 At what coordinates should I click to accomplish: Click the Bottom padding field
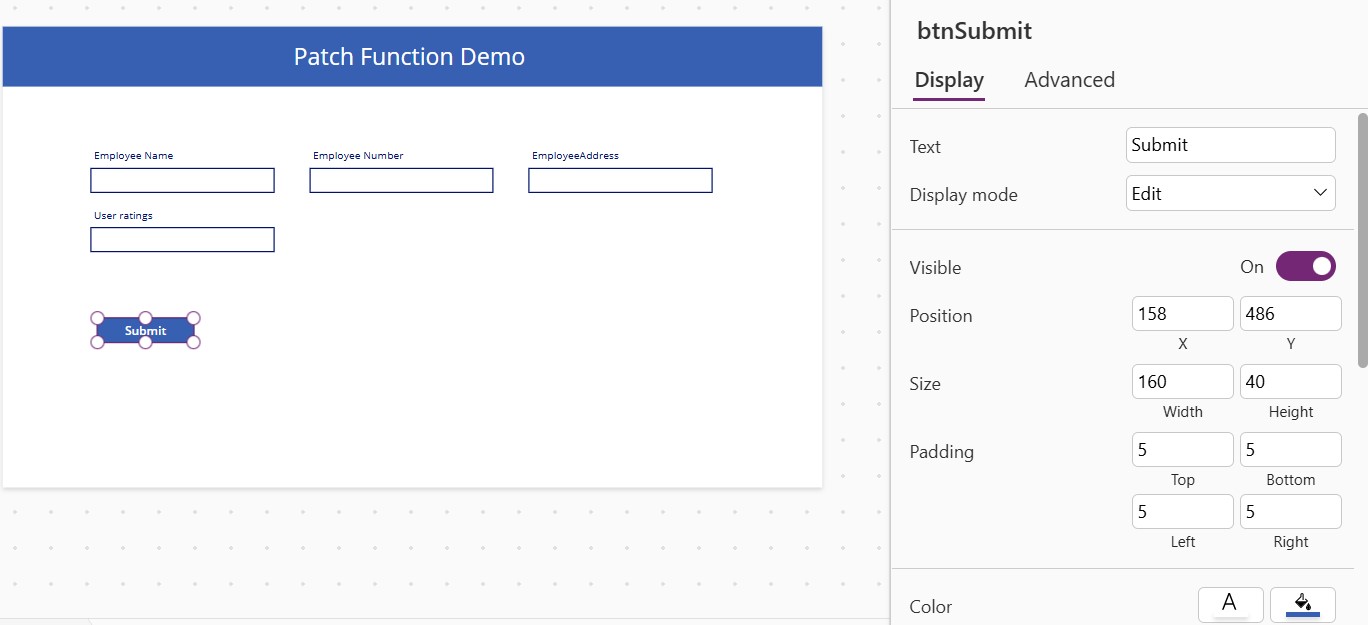tap(1290, 450)
